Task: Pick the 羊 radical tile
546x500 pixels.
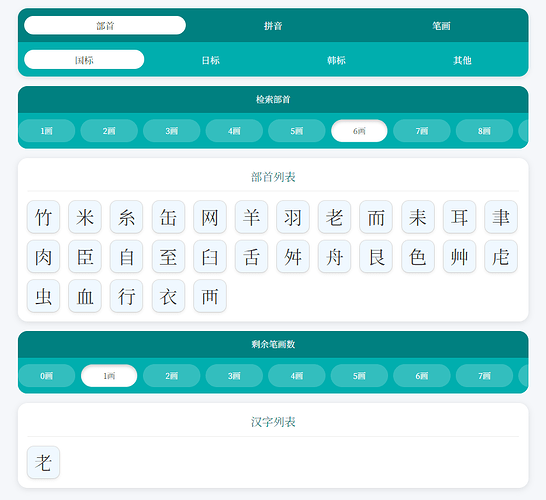Action: [x=251, y=217]
